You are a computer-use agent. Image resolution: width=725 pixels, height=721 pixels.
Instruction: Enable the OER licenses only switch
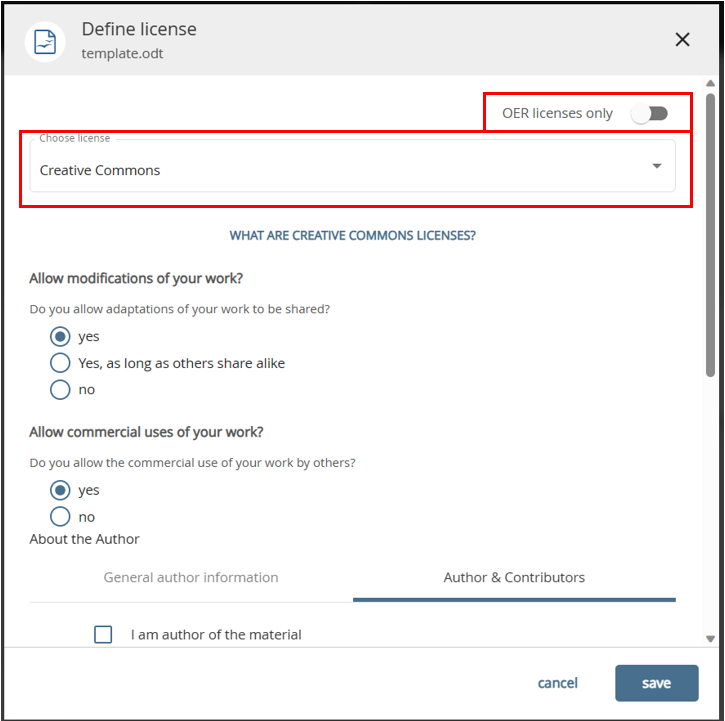point(649,113)
